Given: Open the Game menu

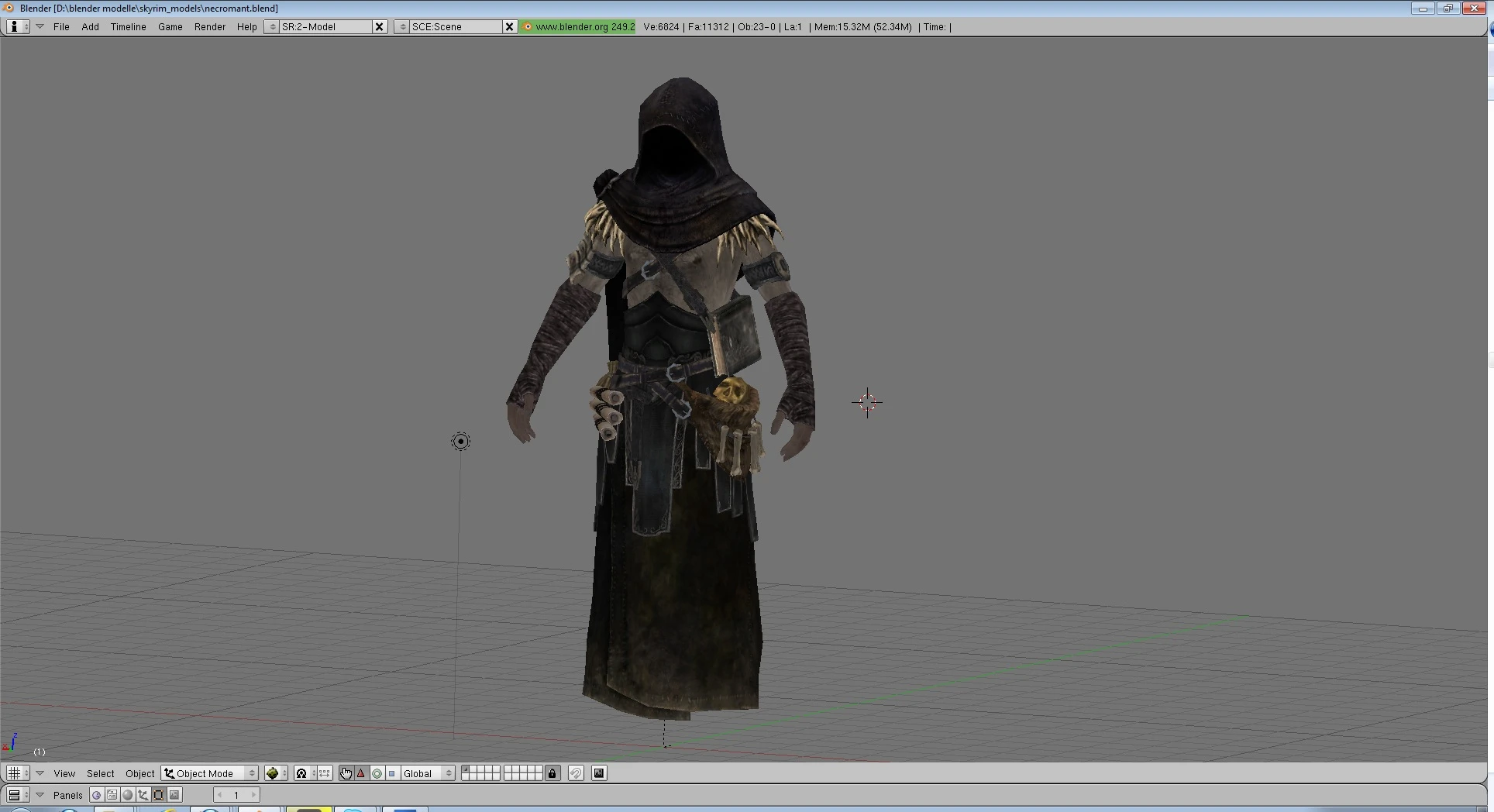Looking at the screenshot, I should (170, 26).
